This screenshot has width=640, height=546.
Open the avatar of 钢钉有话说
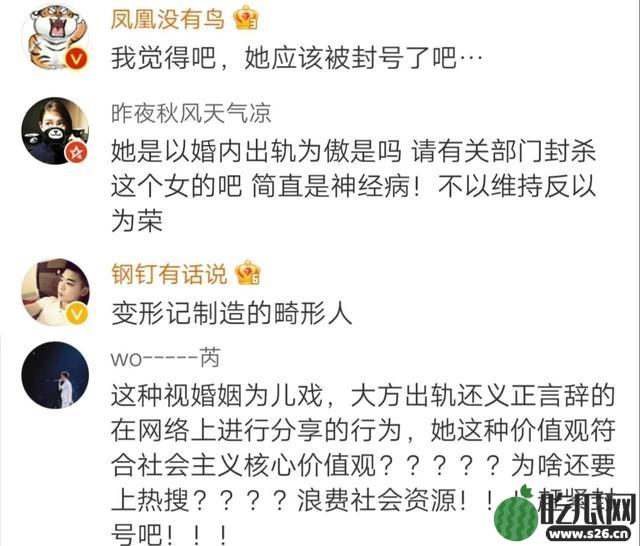(x=55, y=292)
